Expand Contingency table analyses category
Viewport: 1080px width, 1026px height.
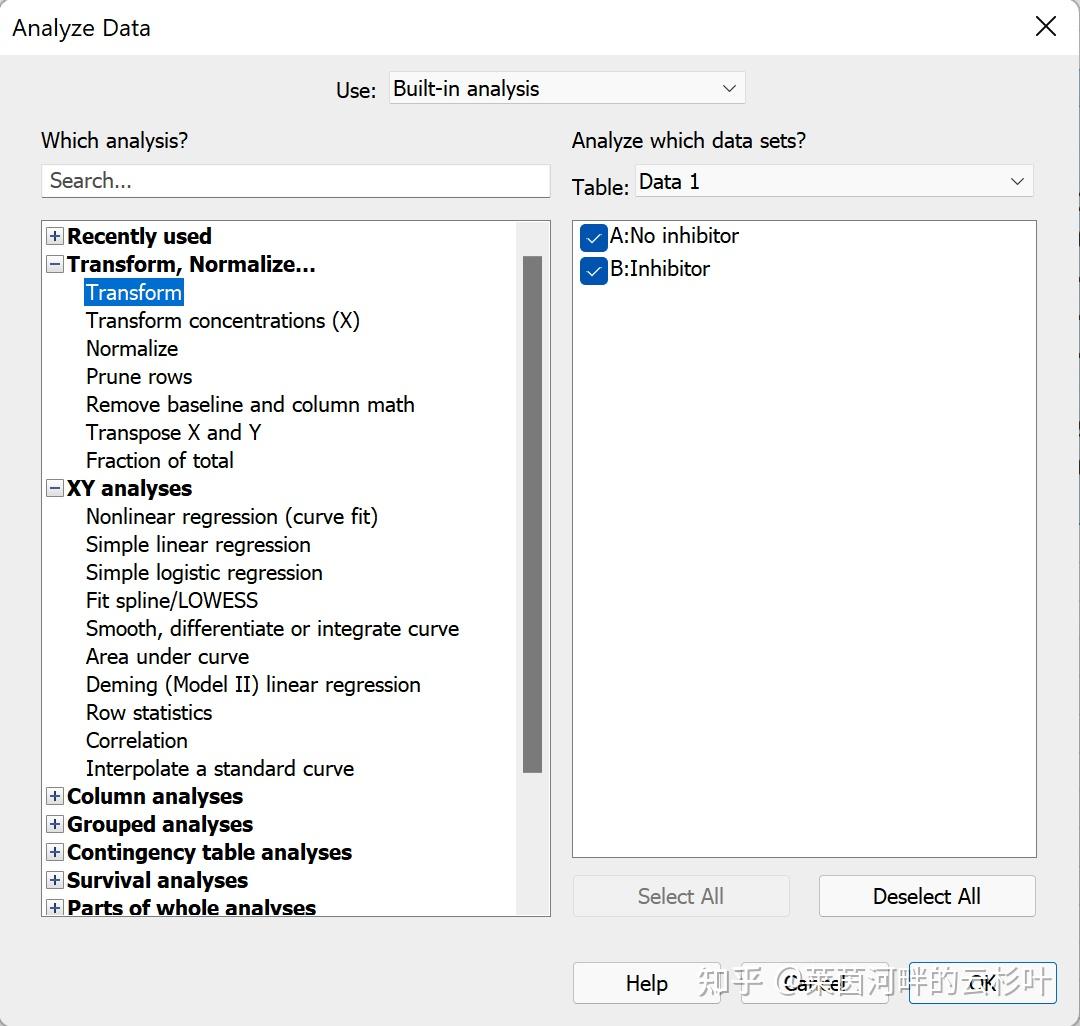point(55,853)
